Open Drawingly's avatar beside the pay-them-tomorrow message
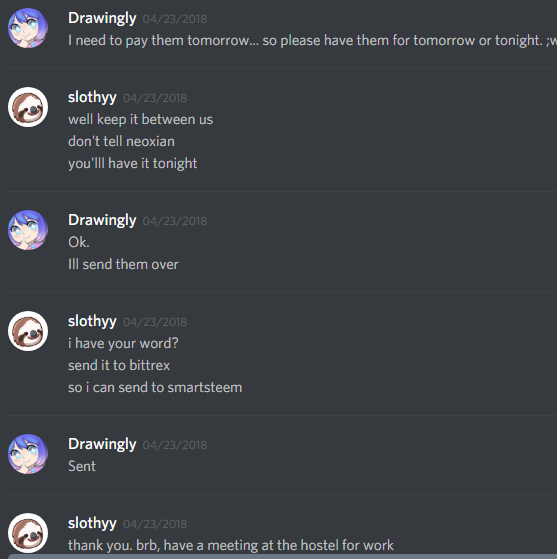The image size is (557, 559). click(28, 28)
